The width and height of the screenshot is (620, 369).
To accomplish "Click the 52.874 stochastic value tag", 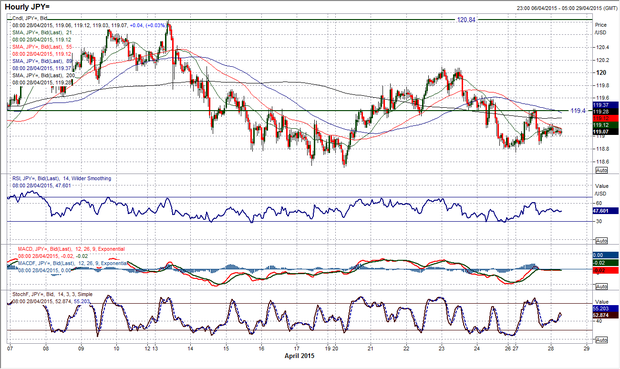I will pos(605,315).
